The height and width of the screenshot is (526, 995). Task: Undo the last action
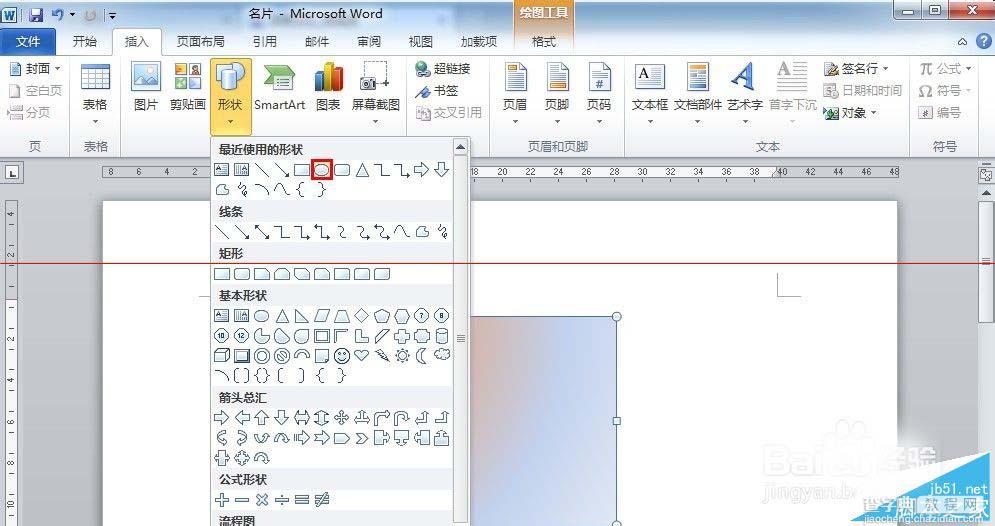click(57, 14)
